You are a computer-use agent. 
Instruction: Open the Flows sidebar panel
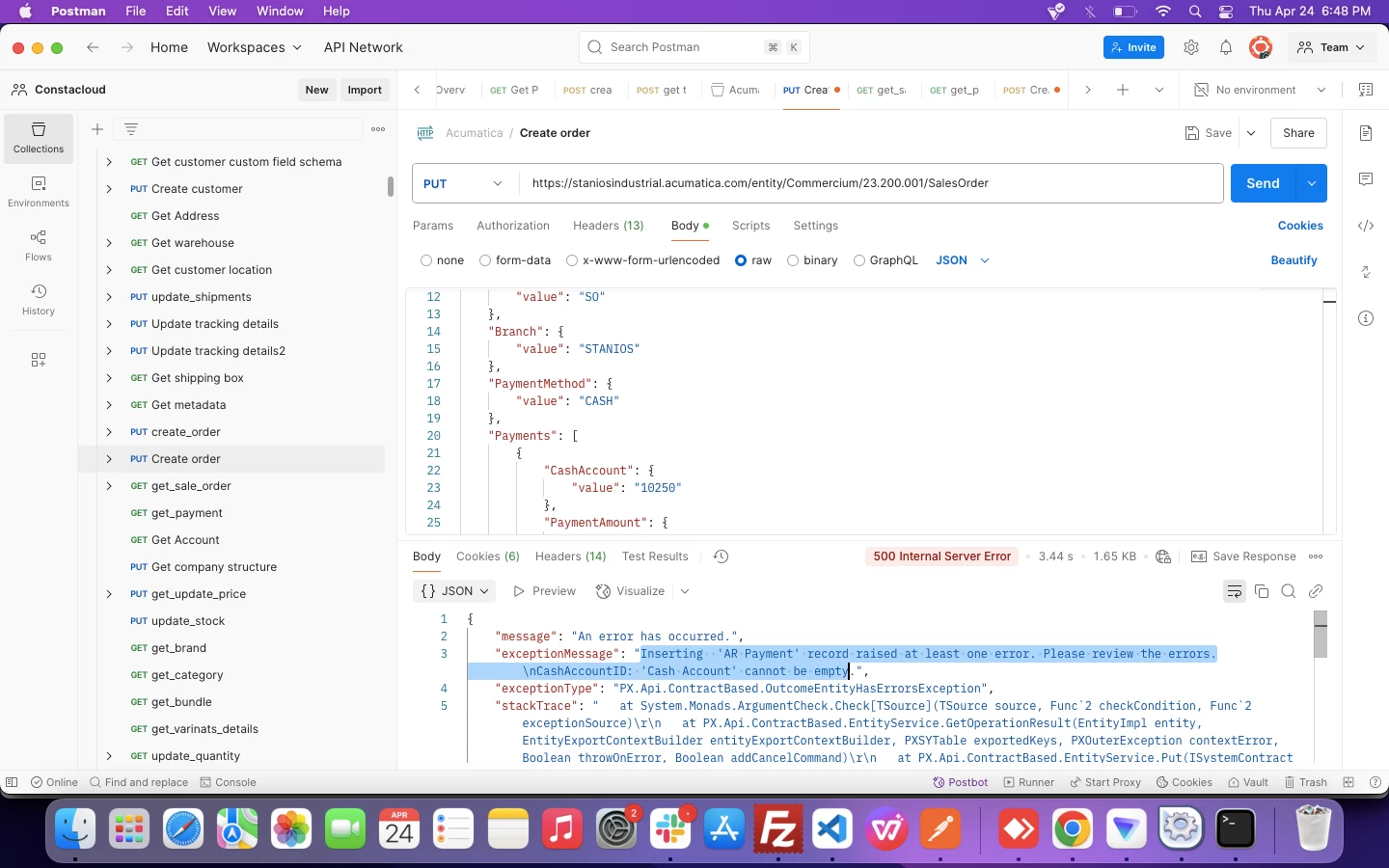[39, 246]
